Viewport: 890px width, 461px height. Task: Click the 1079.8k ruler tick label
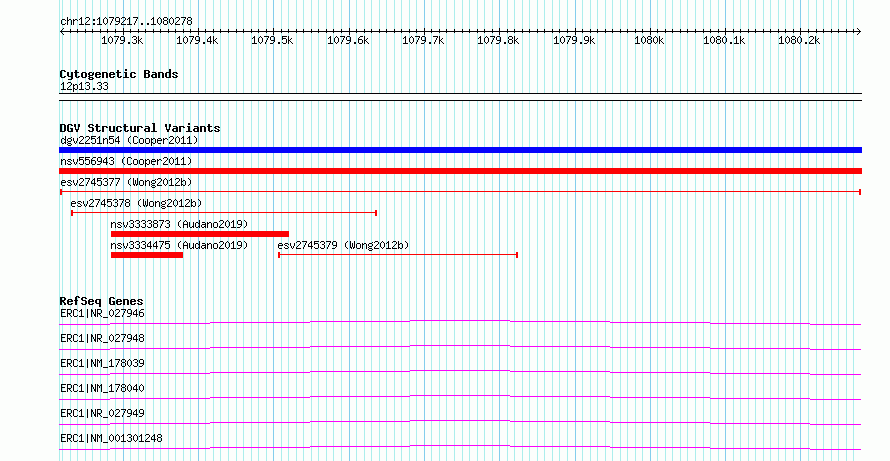coord(498,41)
